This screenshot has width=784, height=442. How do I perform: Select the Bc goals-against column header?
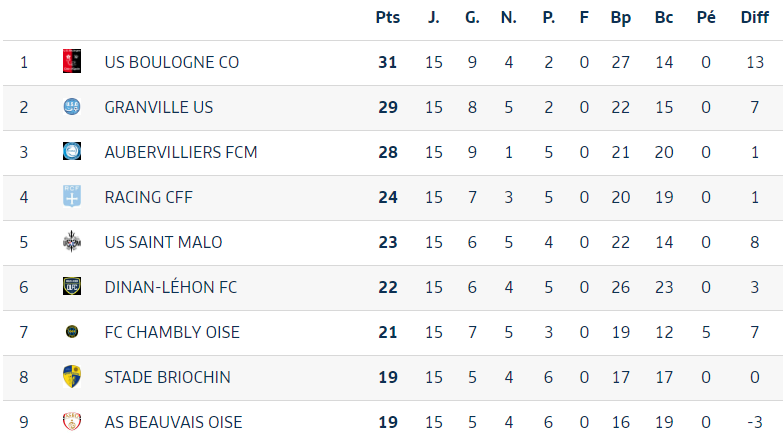pos(664,17)
